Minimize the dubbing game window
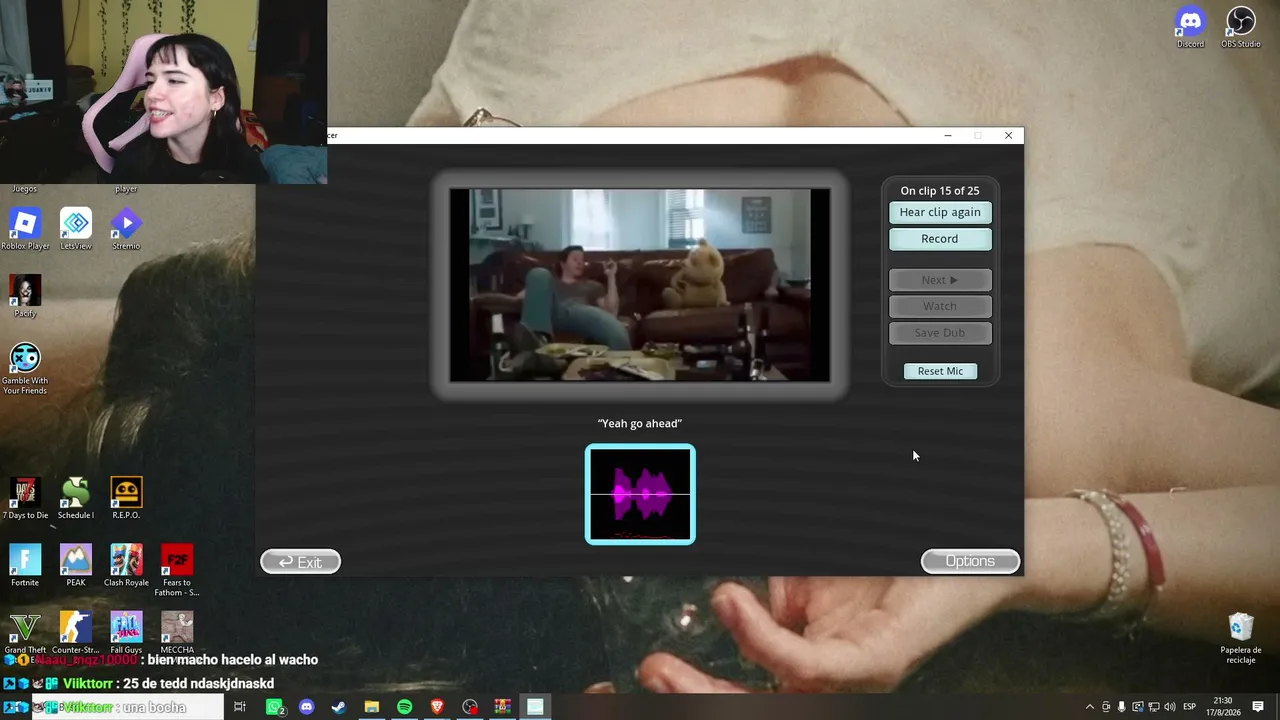1280x720 pixels. click(948, 136)
